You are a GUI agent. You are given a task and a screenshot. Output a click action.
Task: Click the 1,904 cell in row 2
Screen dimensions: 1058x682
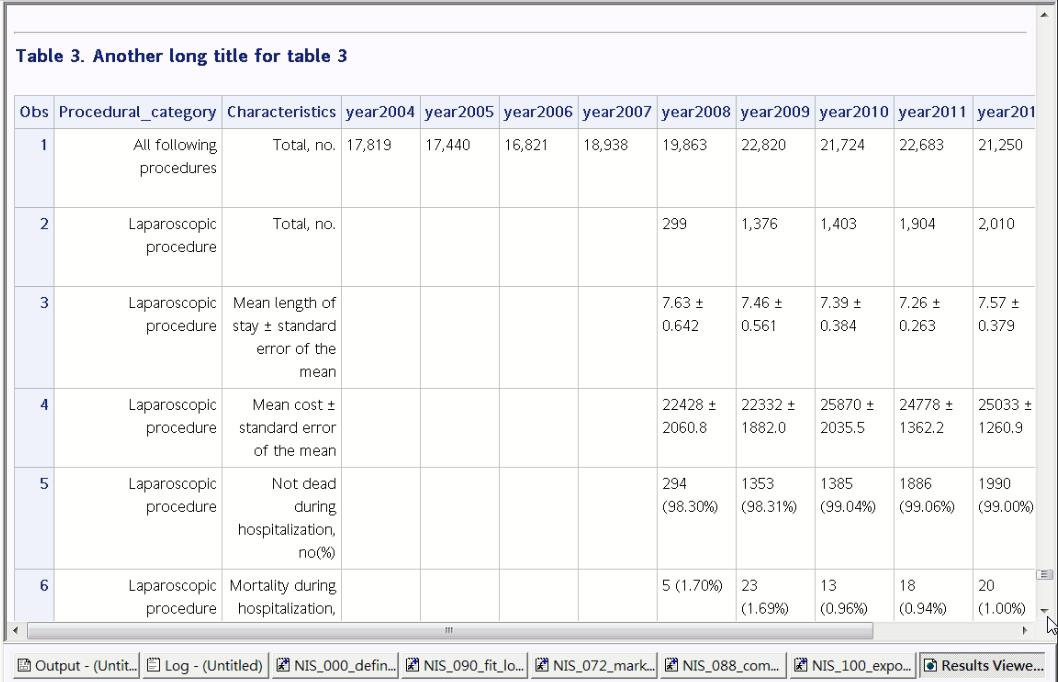[x=933, y=247]
